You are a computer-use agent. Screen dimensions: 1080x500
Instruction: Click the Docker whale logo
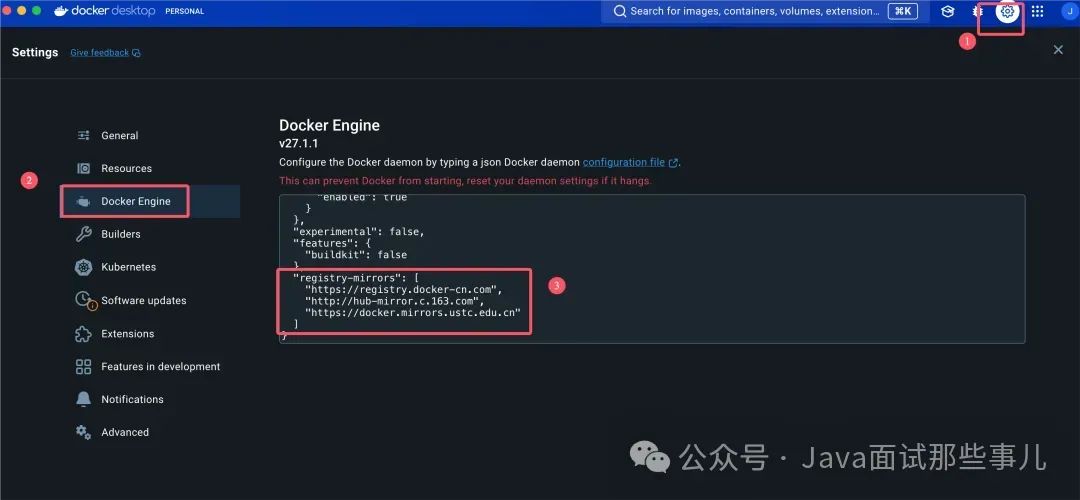[61, 11]
